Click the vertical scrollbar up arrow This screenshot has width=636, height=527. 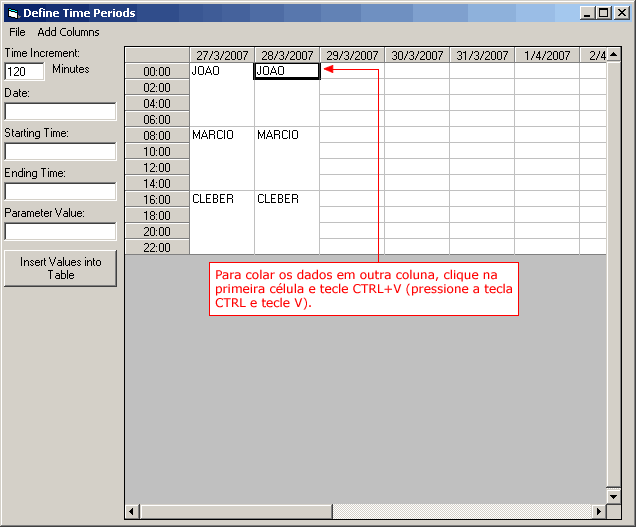click(x=614, y=54)
